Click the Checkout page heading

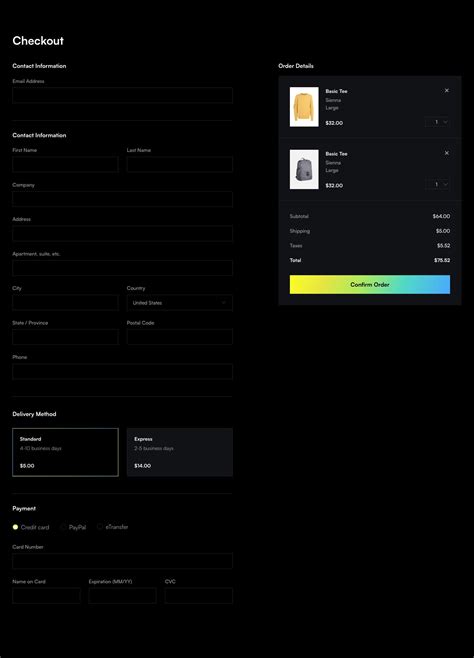click(38, 41)
